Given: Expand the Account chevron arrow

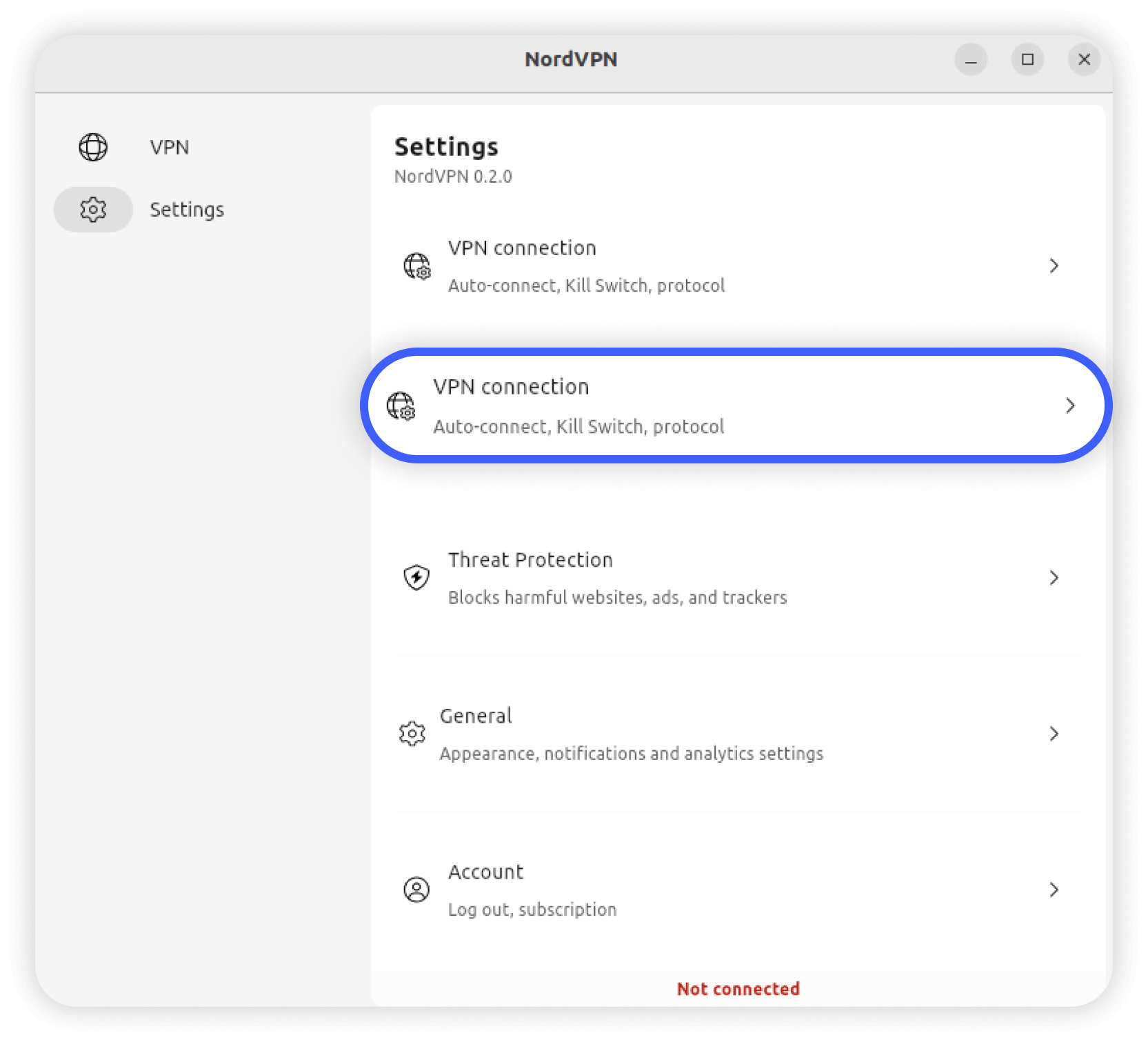Looking at the screenshot, I should pos(1054,890).
